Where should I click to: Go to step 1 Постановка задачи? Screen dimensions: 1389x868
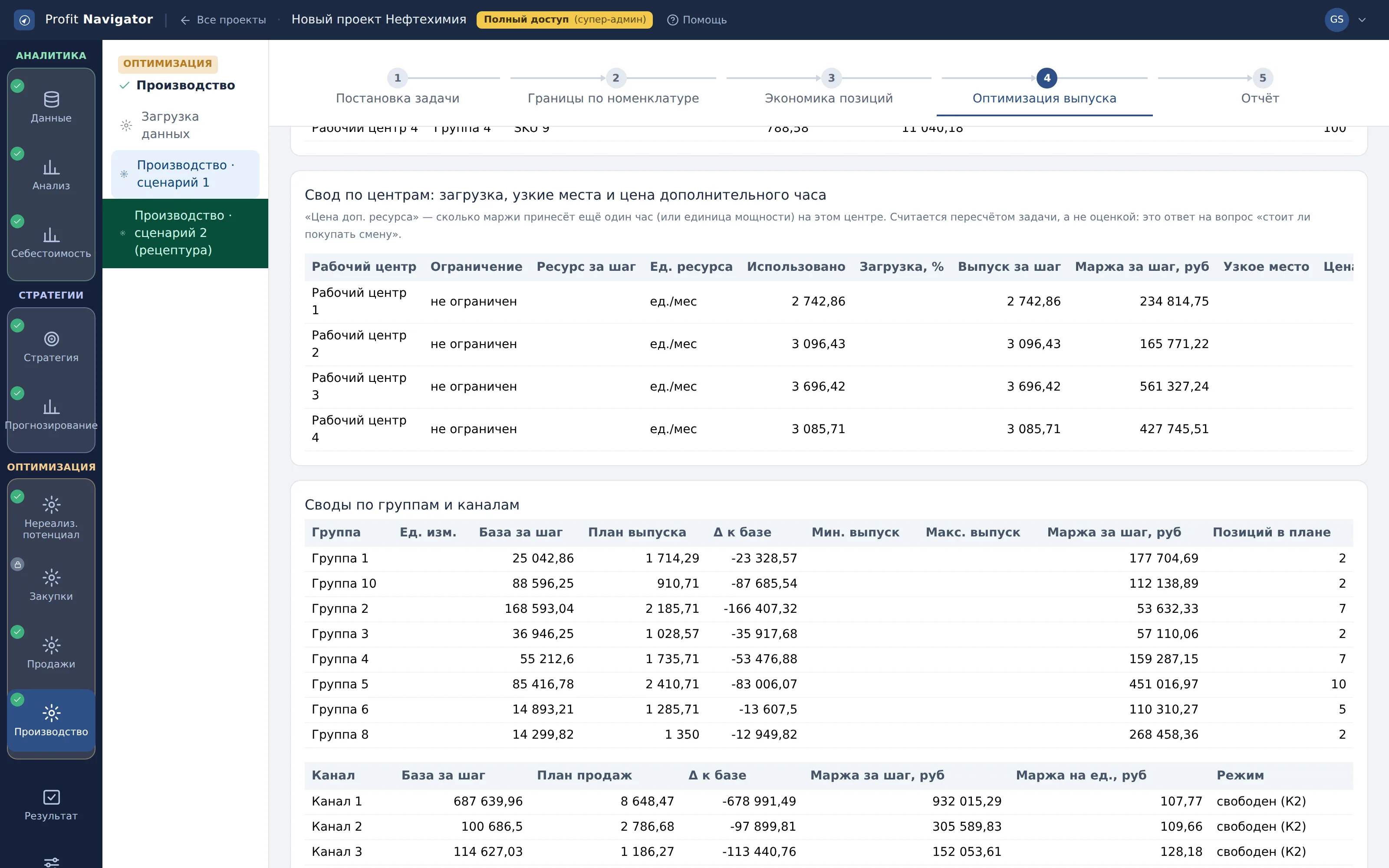tap(397, 87)
